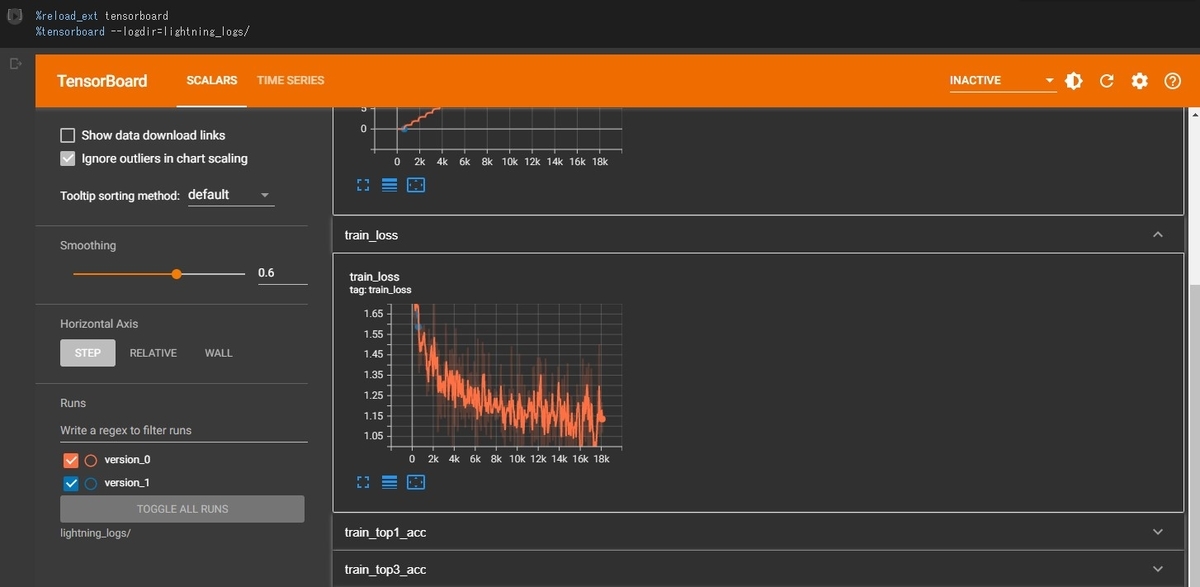Screen dimensions: 1200x587
Task: Click the notebook cell run icon
Action: click(15, 16)
